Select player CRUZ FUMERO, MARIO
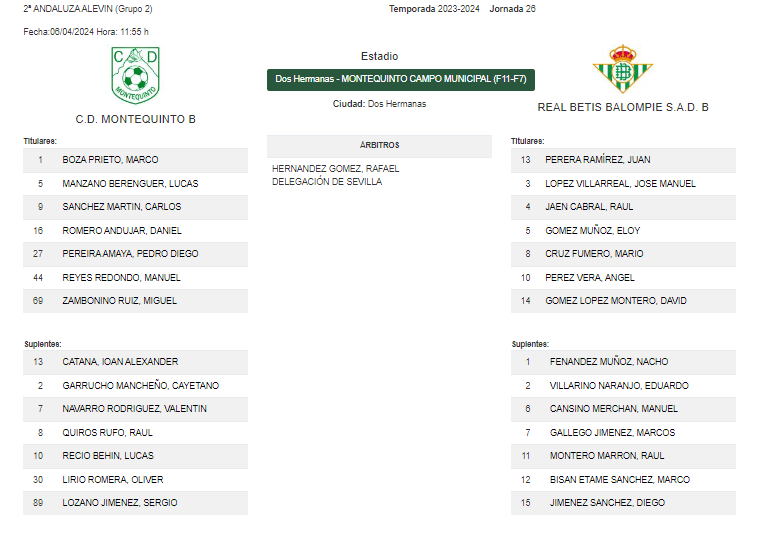Image resolution: width=763 pixels, height=542 pixels. coord(623,254)
